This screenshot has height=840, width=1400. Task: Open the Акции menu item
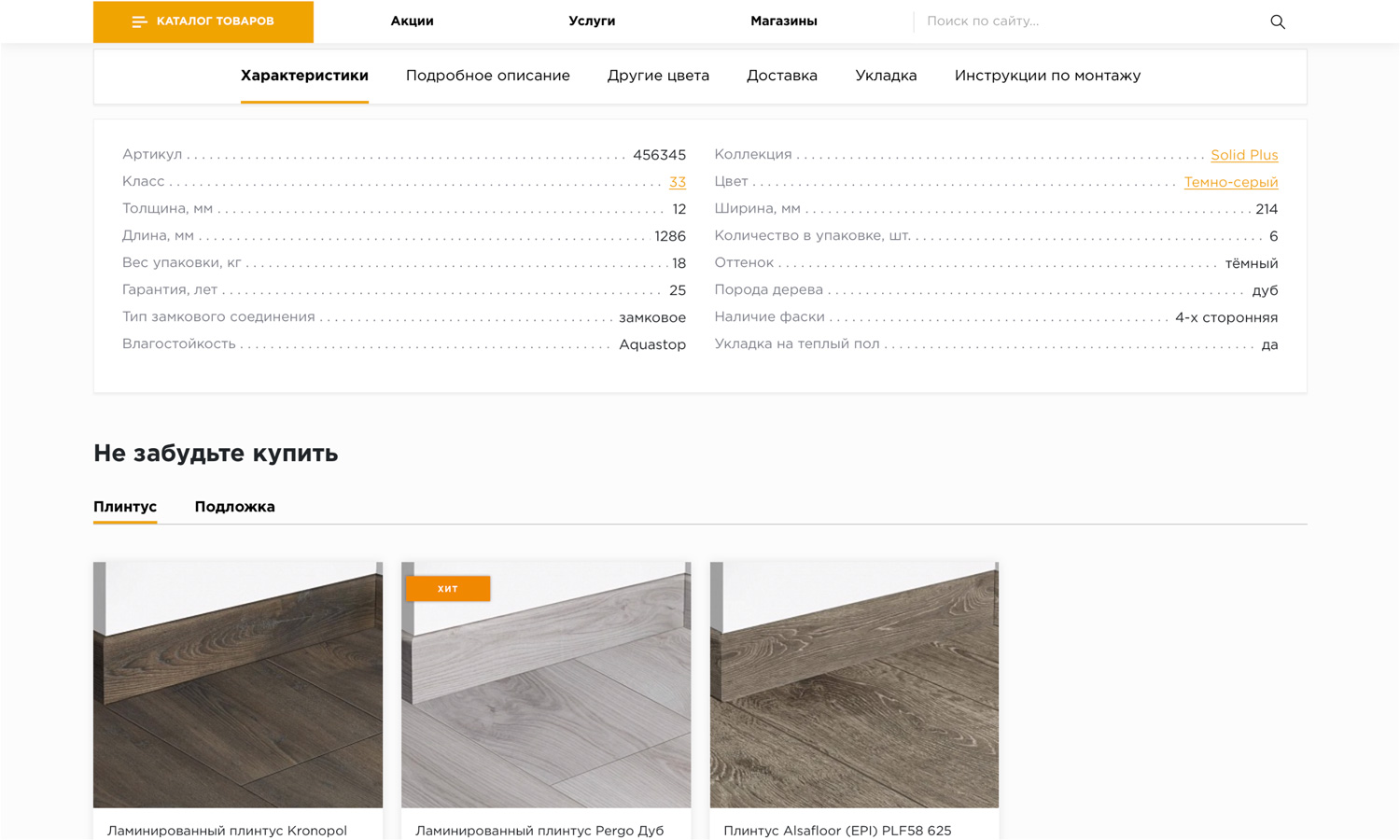tap(412, 21)
